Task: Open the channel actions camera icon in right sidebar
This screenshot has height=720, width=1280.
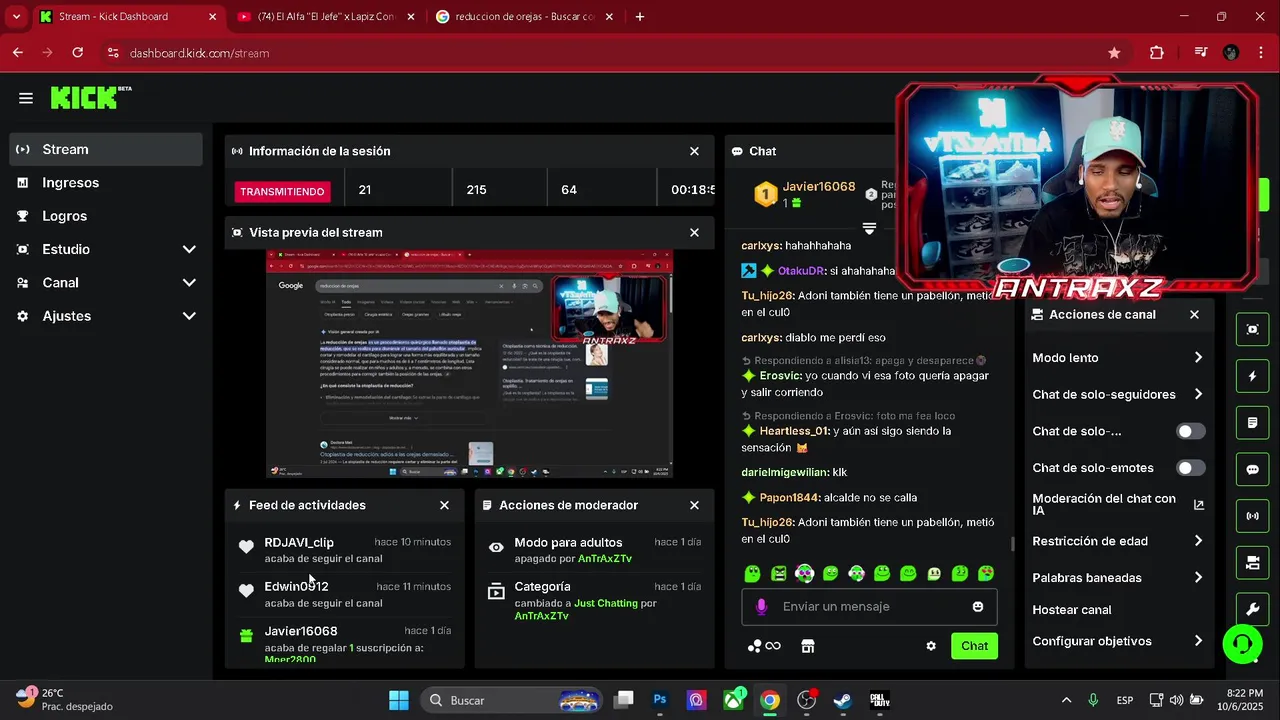Action: (1252, 563)
